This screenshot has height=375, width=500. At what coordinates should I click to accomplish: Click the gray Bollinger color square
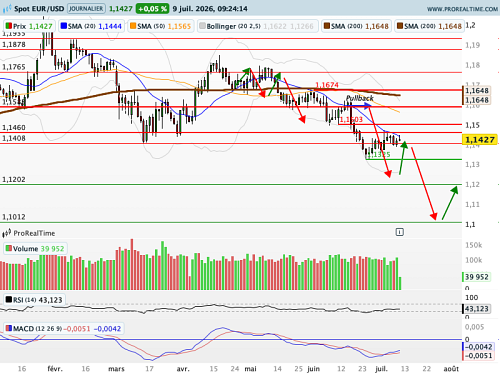202,26
